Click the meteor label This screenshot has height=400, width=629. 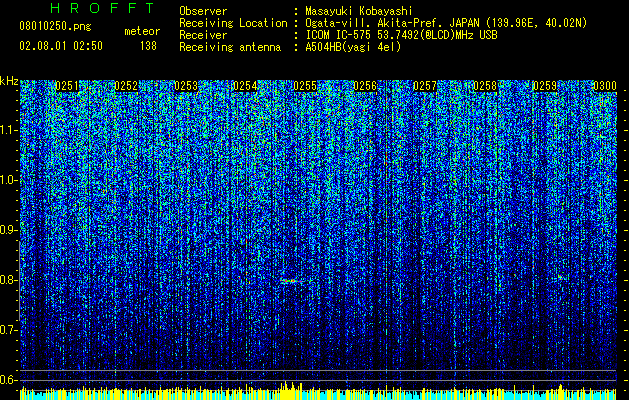pos(142,31)
